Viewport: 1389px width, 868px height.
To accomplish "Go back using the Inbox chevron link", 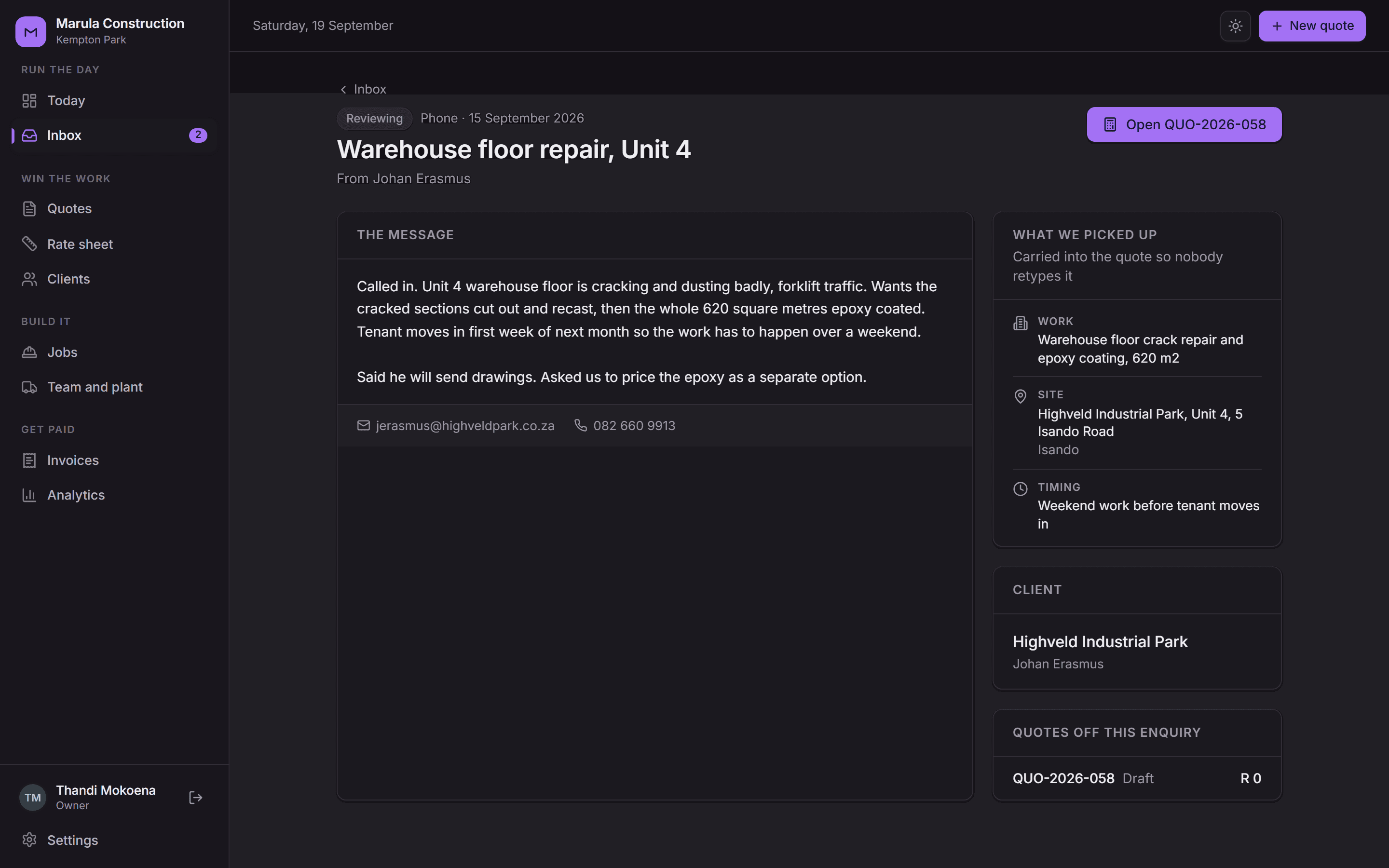I will [363, 89].
